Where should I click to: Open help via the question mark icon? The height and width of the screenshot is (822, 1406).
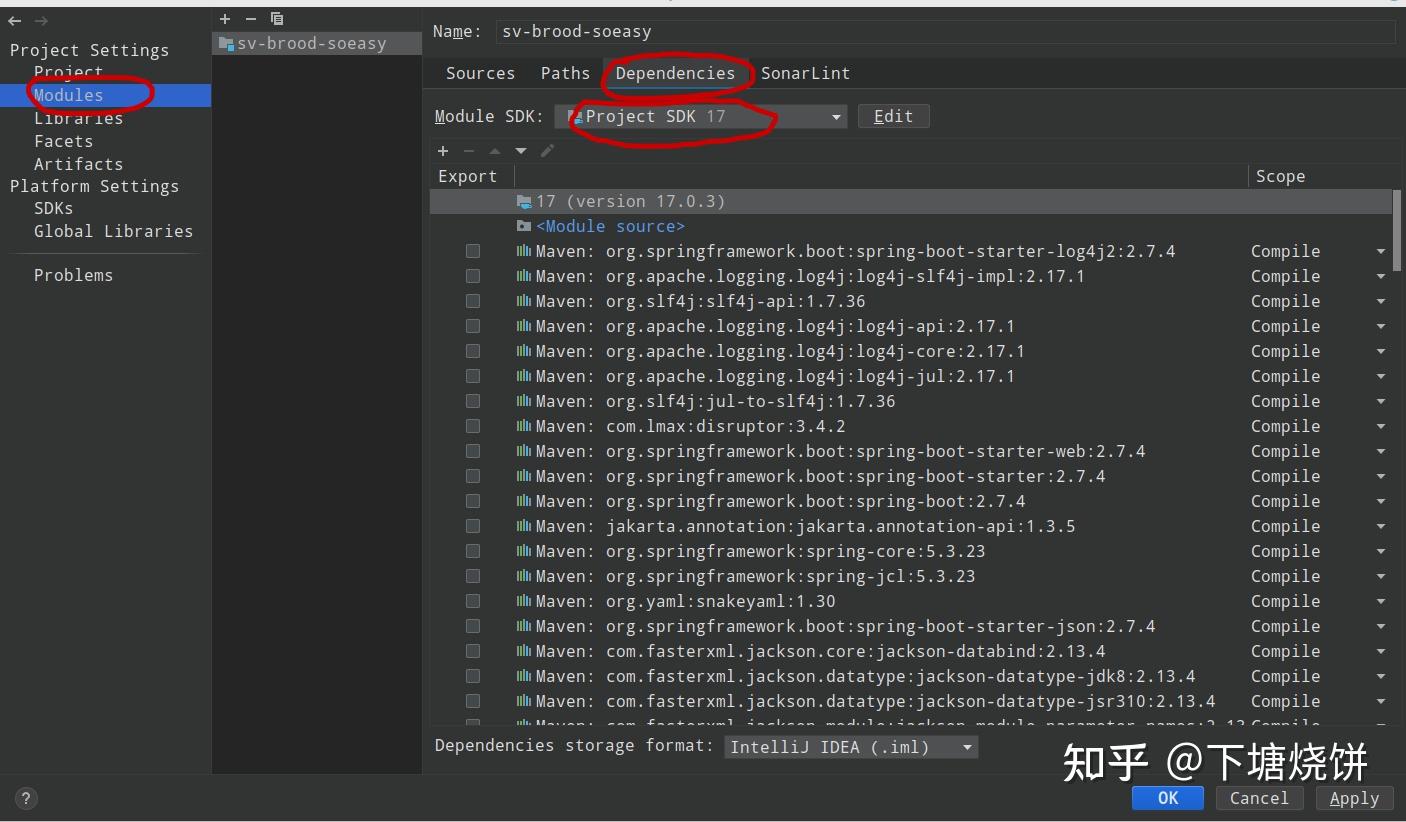[x=25, y=798]
